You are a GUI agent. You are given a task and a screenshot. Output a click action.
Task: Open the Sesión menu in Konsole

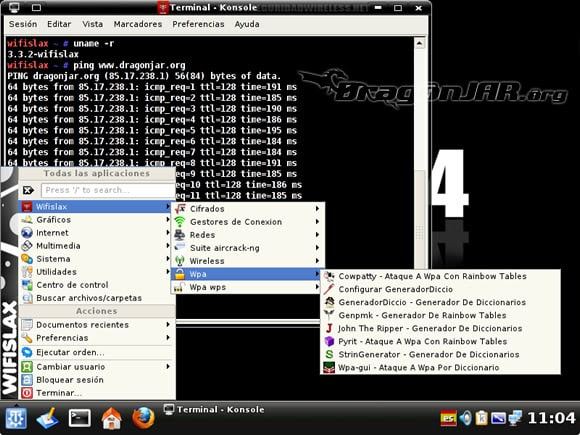click(x=23, y=24)
